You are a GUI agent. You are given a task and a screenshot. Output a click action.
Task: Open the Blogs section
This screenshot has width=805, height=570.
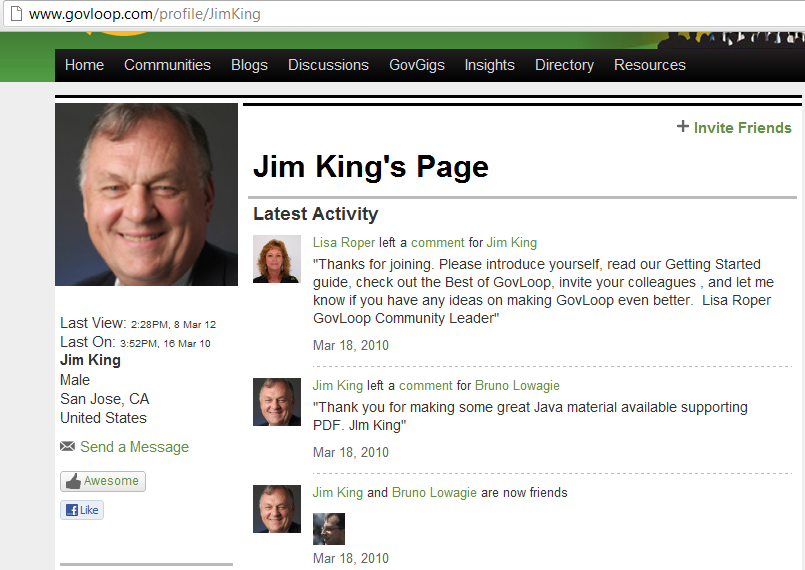pyautogui.click(x=249, y=65)
